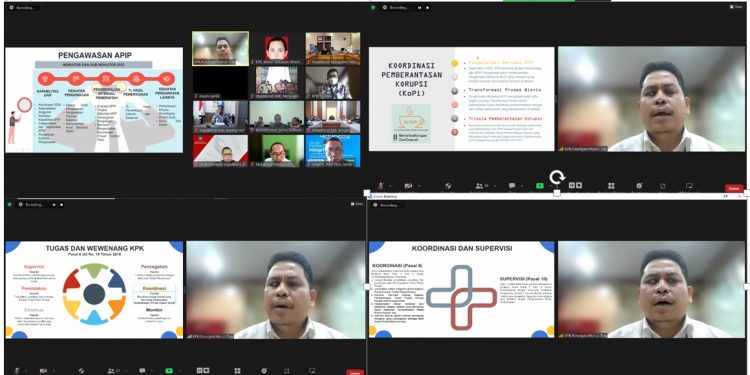750x375 pixels.
Task: Mute microphone in bottom-left Zoom window toolbar
Action: (17, 371)
